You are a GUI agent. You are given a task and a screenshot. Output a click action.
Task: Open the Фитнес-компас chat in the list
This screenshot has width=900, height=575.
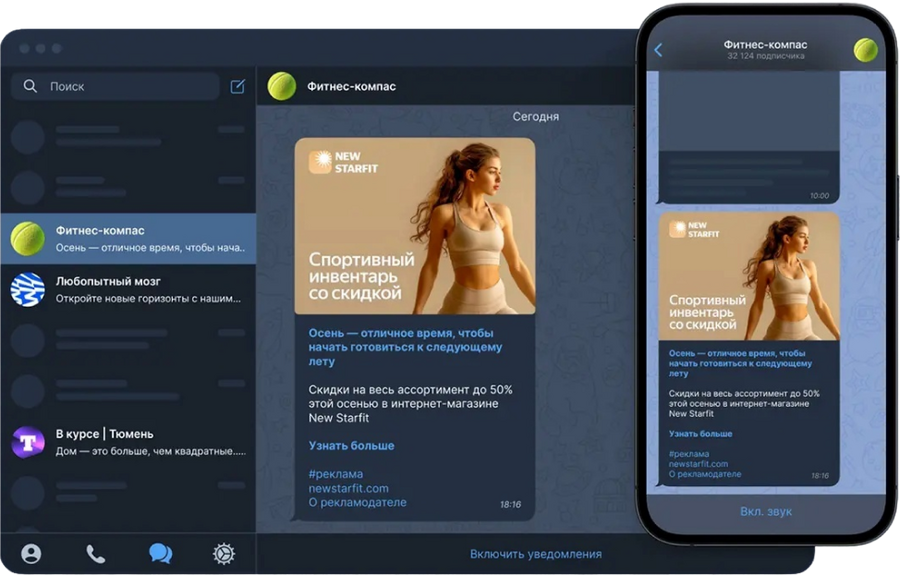tap(128, 239)
